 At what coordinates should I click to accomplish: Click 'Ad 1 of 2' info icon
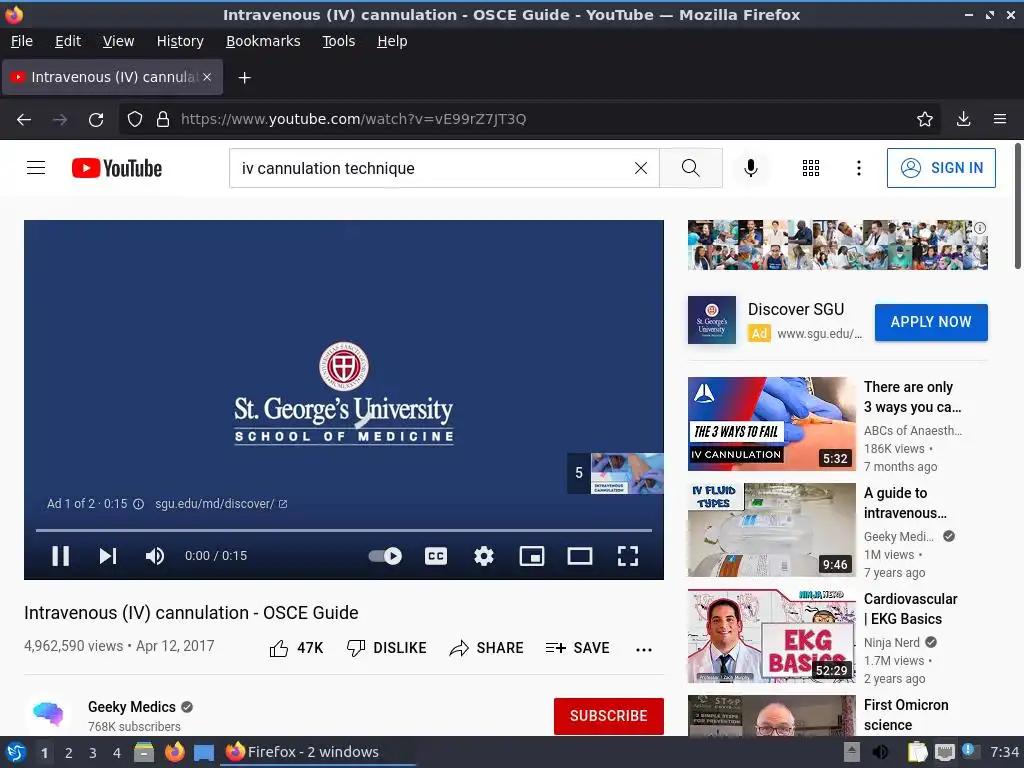(138, 504)
